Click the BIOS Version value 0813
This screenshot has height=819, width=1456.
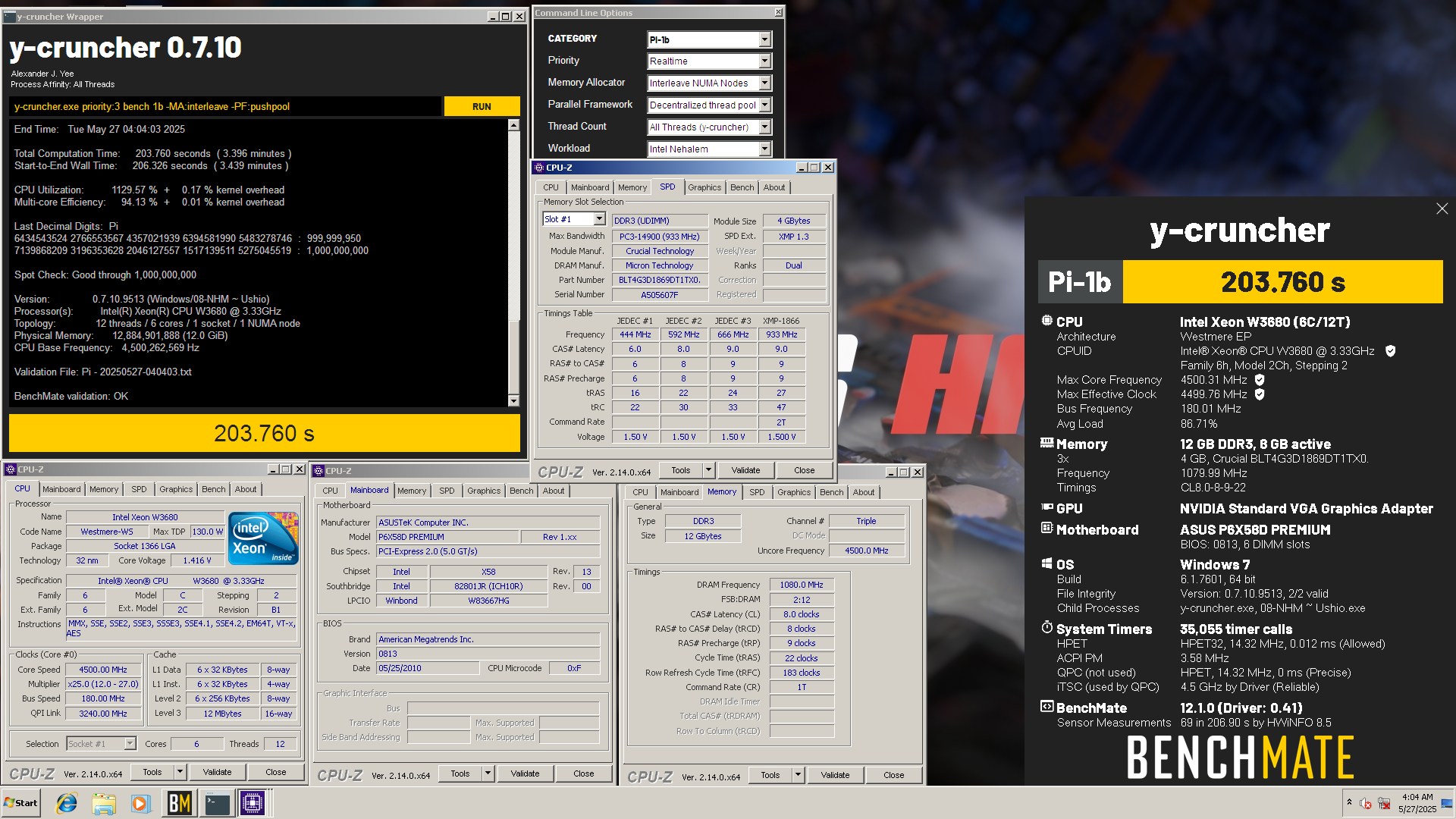(x=488, y=654)
